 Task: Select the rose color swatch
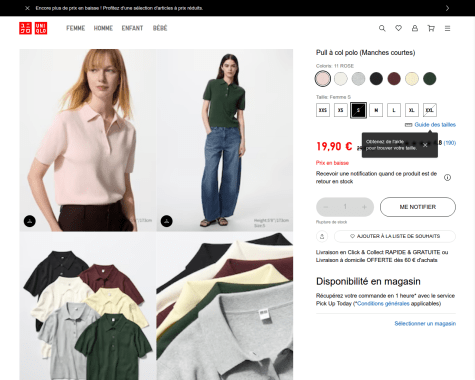[x=323, y=79]
